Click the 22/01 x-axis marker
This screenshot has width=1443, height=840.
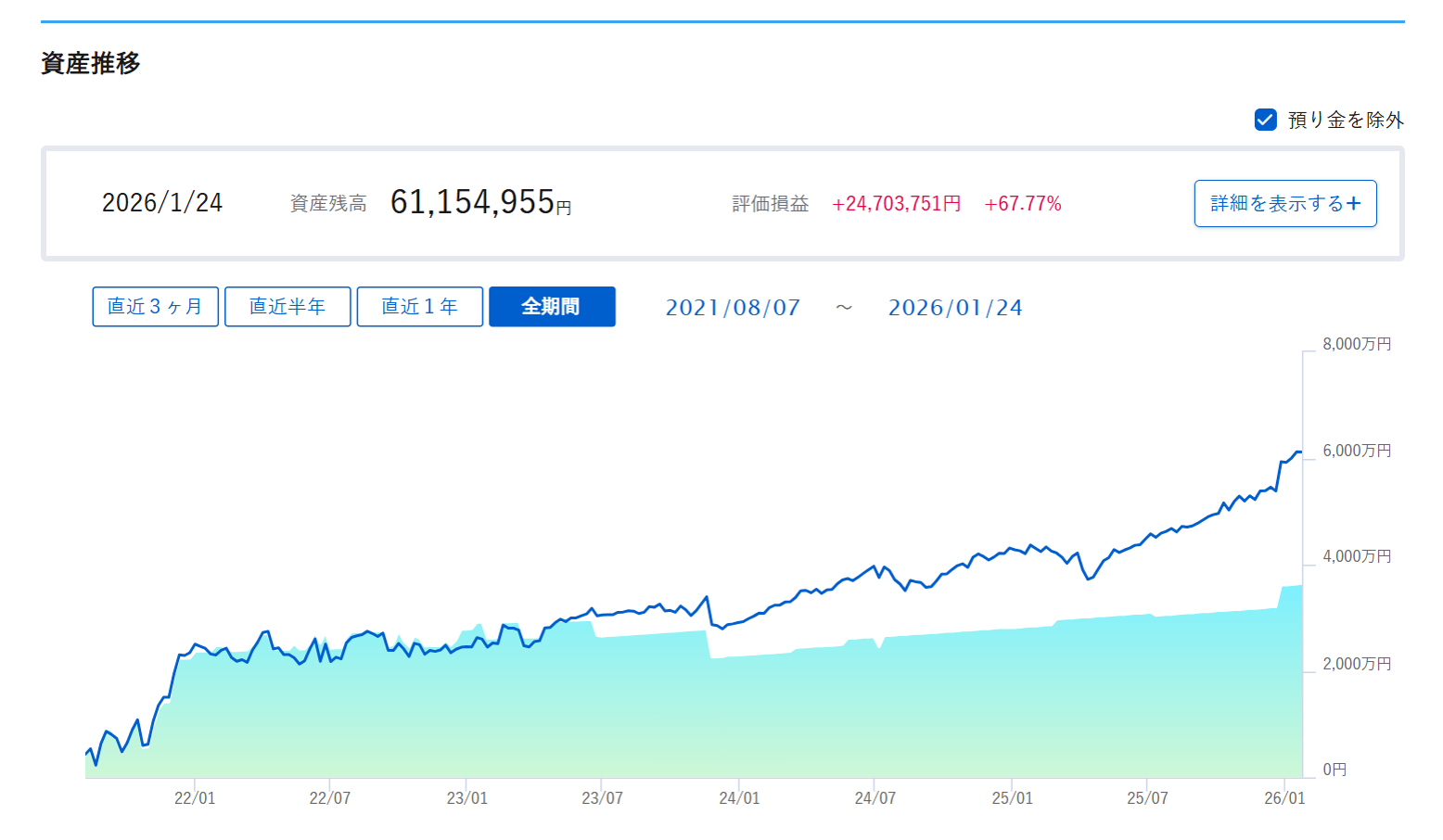tap(195, 798)
